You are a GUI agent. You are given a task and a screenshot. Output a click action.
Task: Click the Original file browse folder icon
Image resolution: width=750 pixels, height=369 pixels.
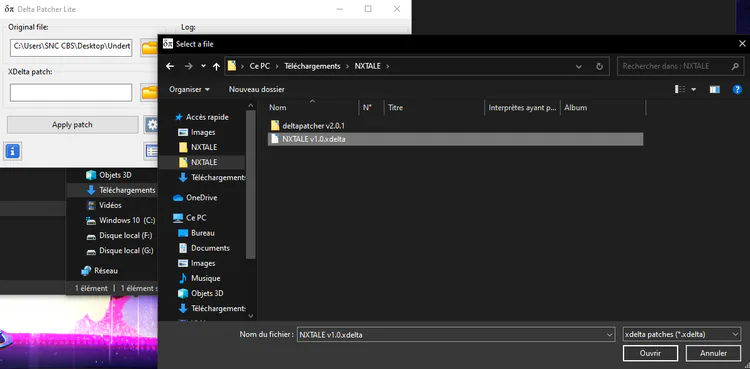pos(150,48)
